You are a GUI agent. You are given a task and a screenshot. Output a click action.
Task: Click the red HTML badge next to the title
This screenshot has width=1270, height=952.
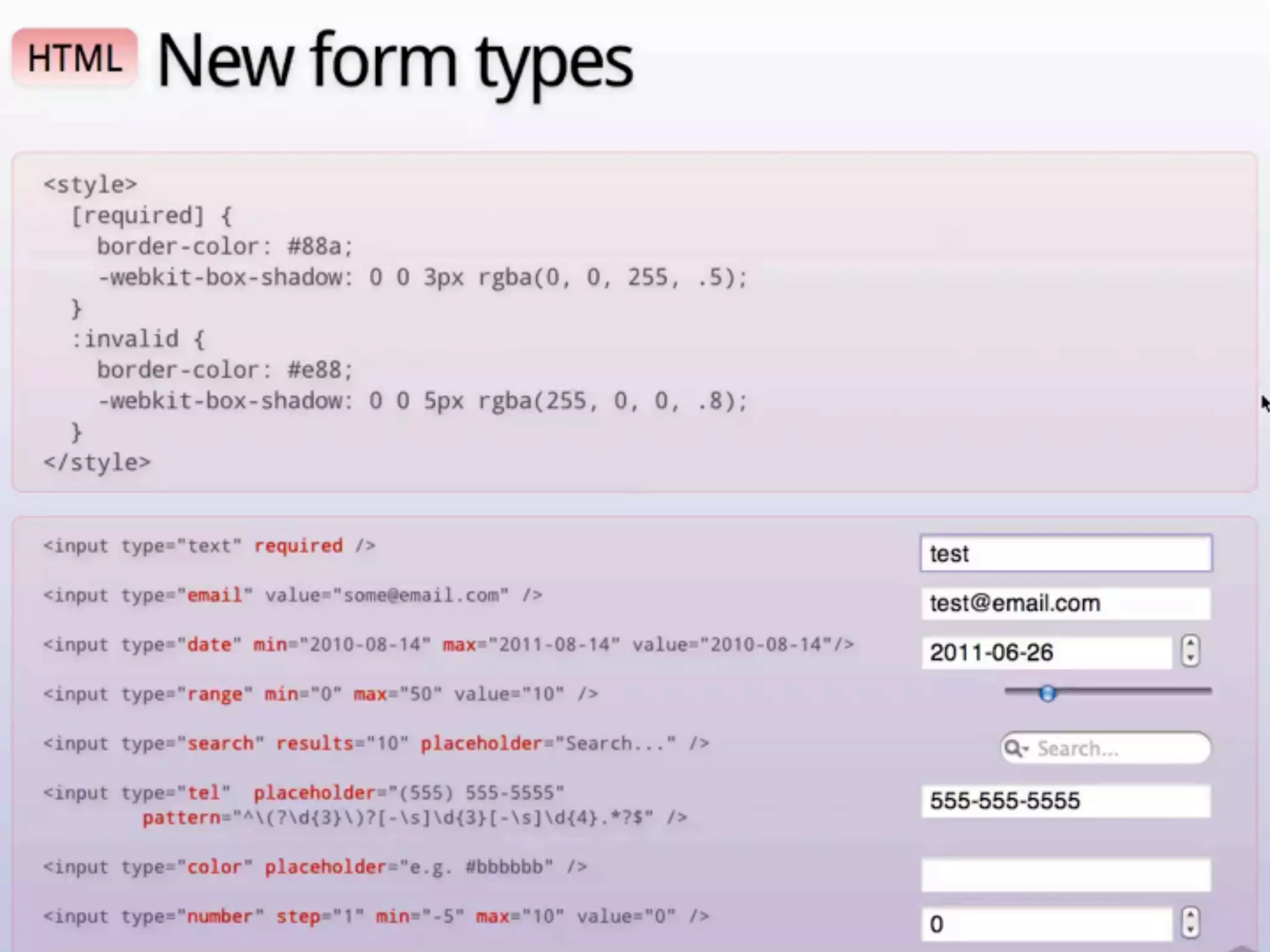[74, 58]
